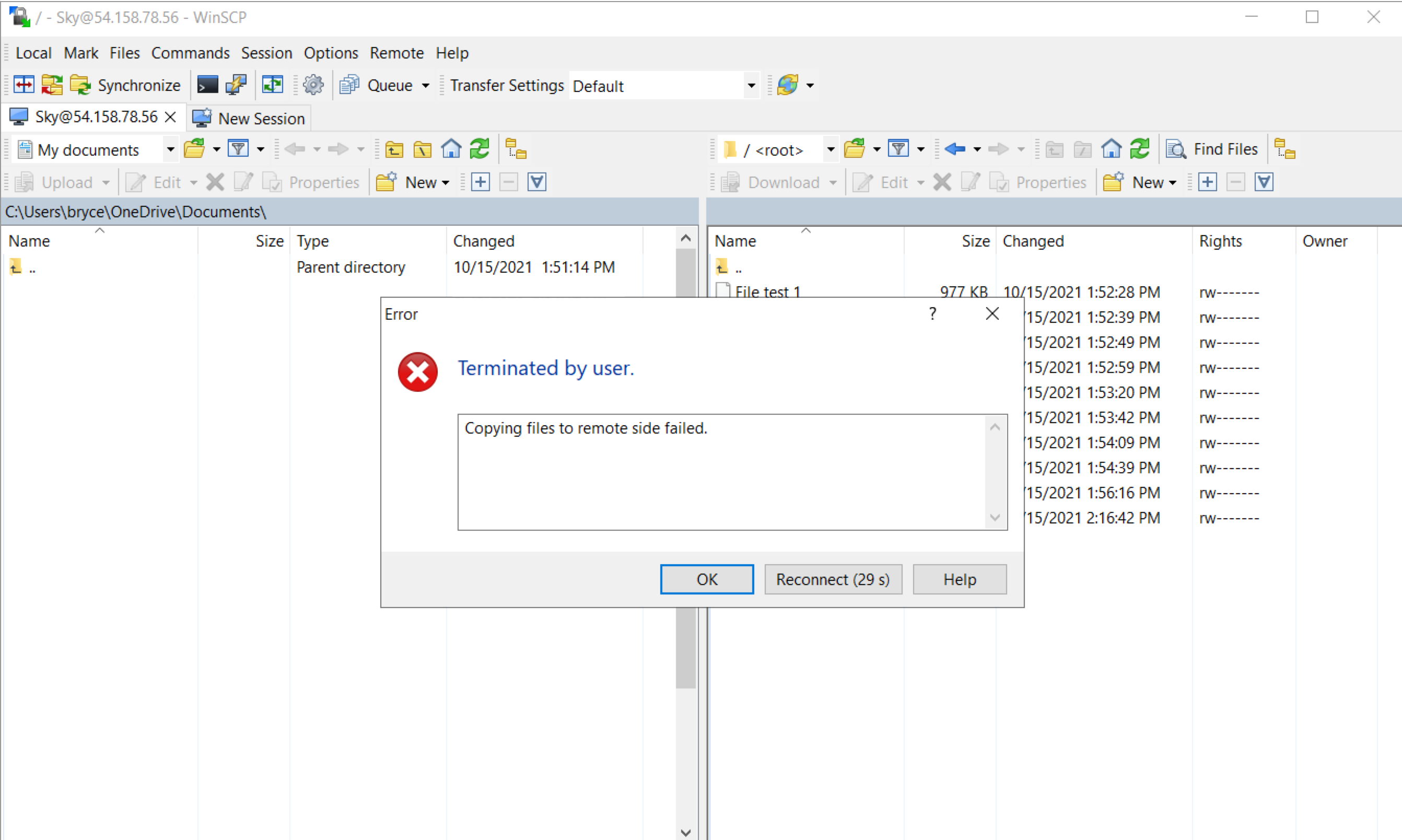This screenshot has height=840, width=1402.
Task: Select the Sky@54.158.78.56 session tab
Action: 85,118
